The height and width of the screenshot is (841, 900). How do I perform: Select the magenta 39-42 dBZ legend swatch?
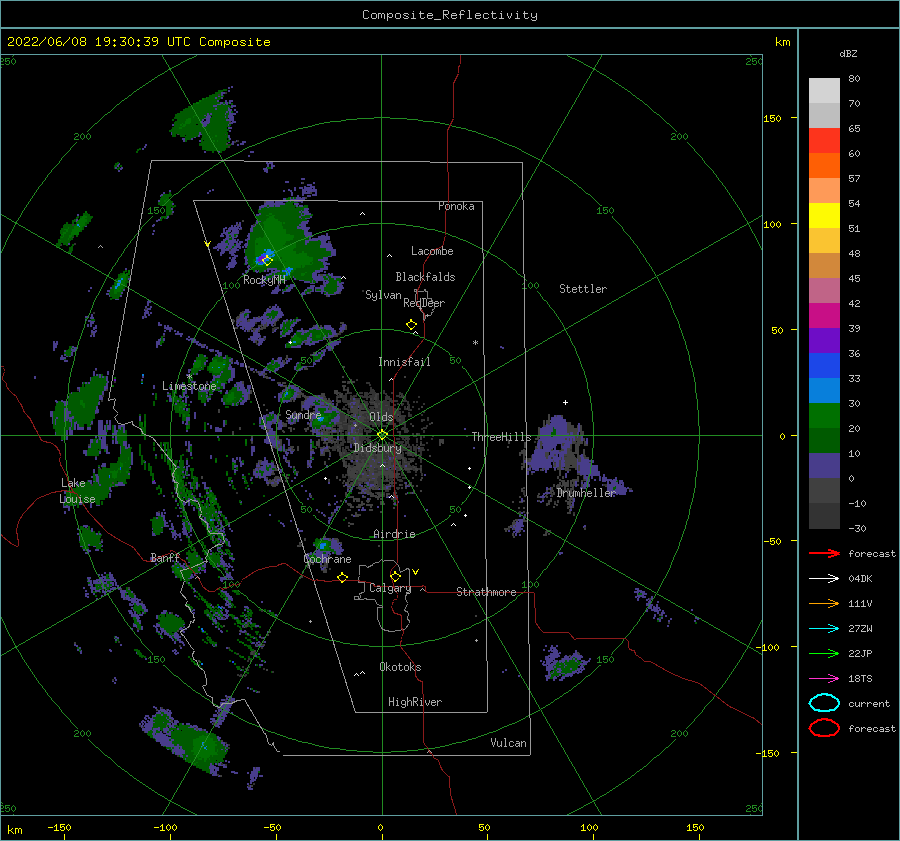pyautogui.click(x=824, y=316)
